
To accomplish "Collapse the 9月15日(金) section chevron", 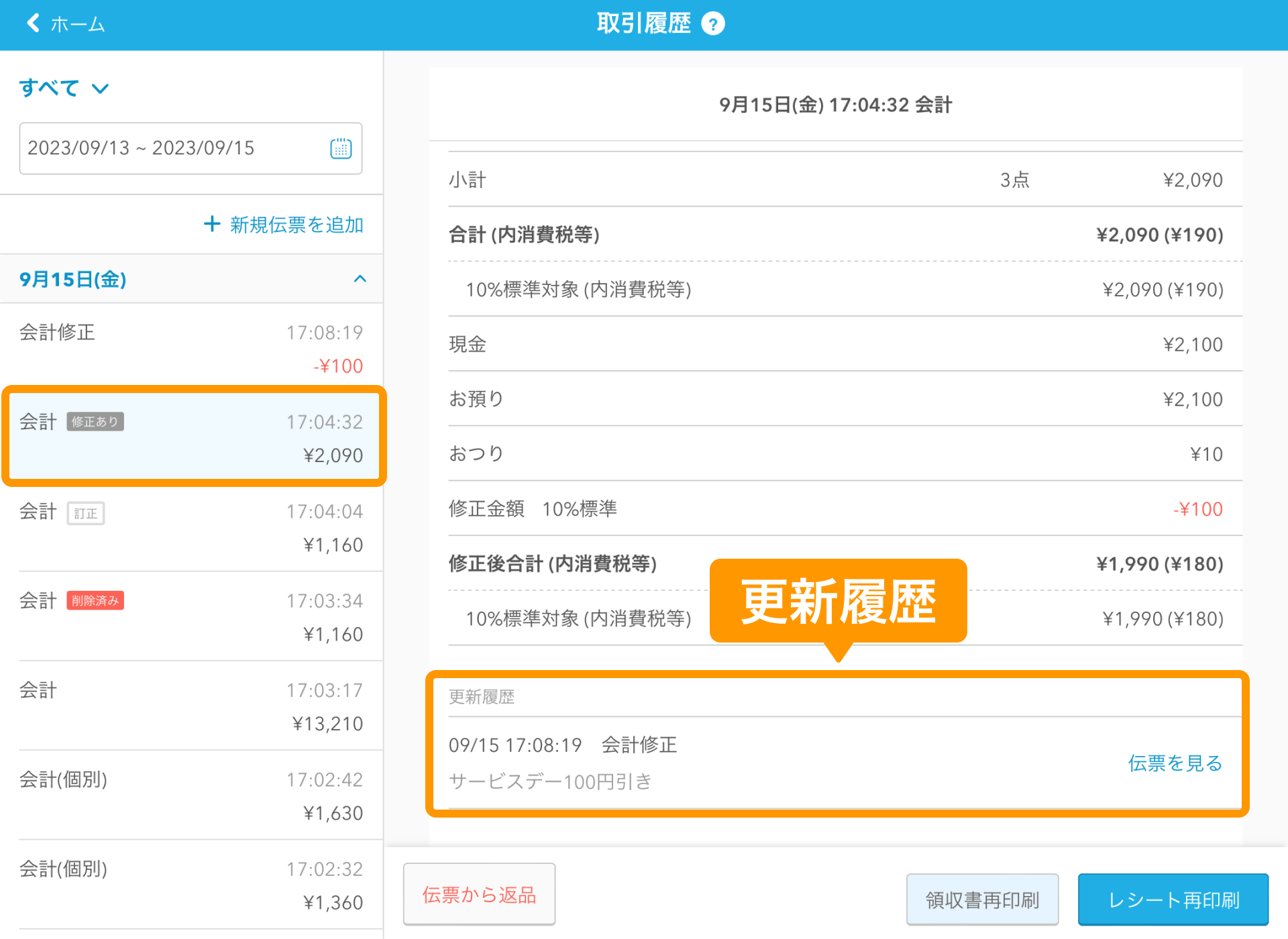I will click(x=360, y=279).
